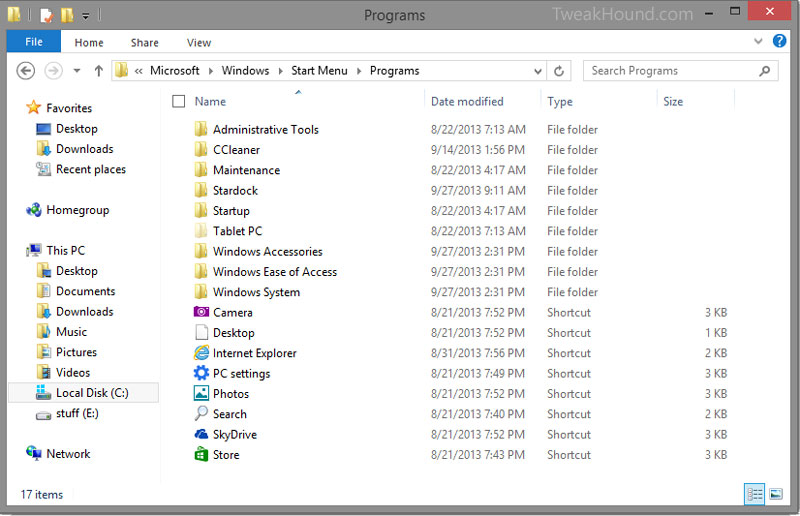Image resolution: width=800 pixels, height=516 pixels.
Task: Expand the ribbon chevron
Action: pyautogui.click(x=758, y=41)
